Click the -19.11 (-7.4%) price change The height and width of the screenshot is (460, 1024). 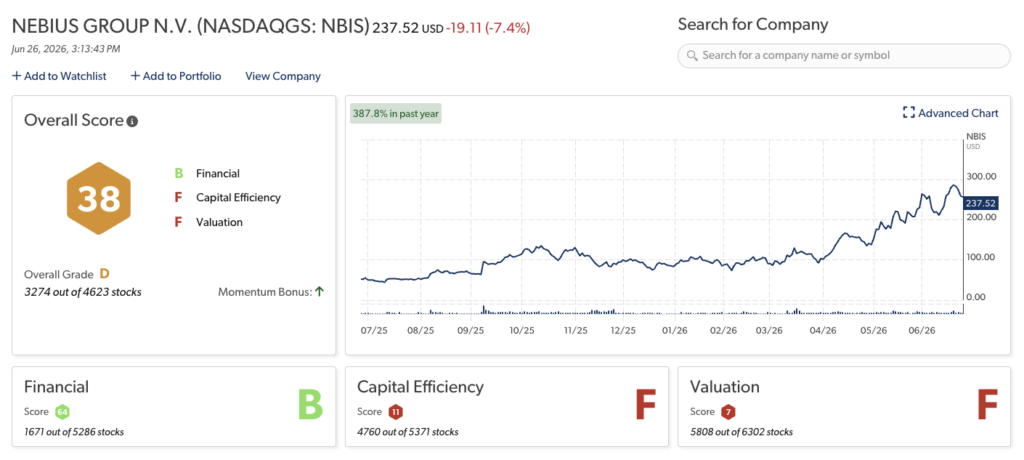tap(488, 28)
